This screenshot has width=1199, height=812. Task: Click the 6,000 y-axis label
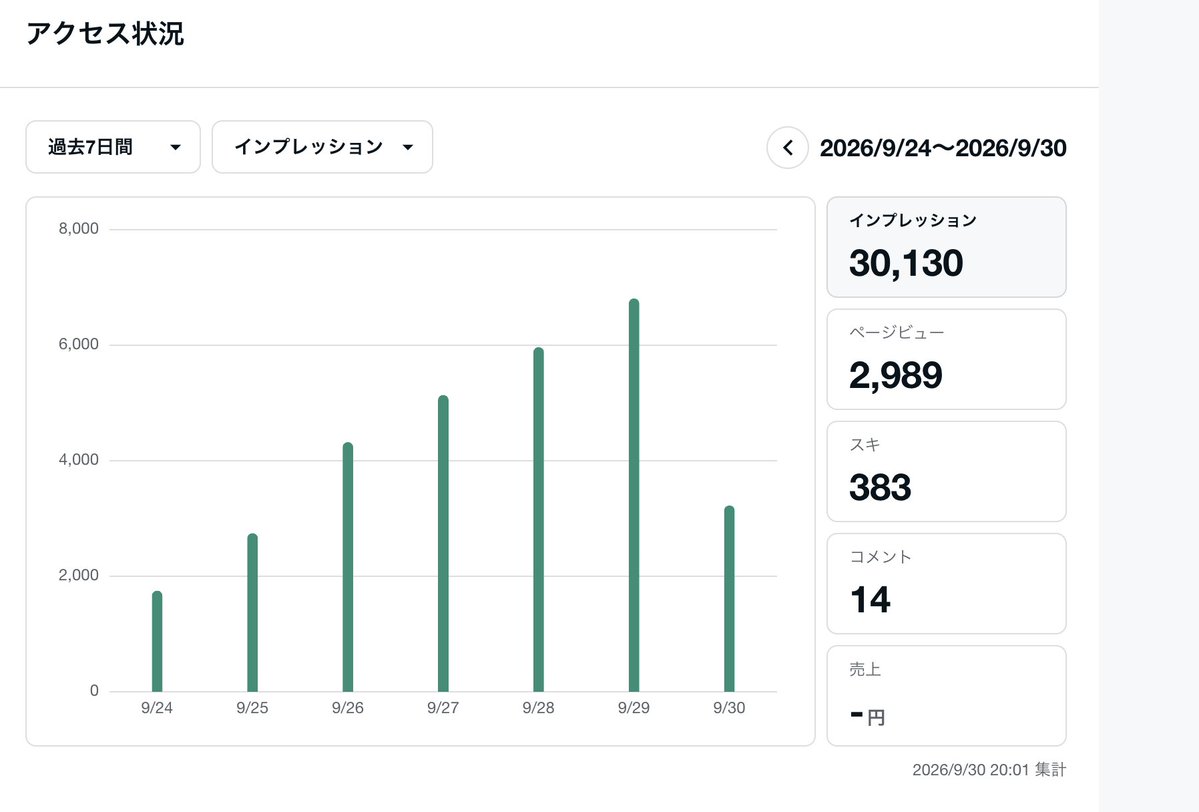click(79, 344)
